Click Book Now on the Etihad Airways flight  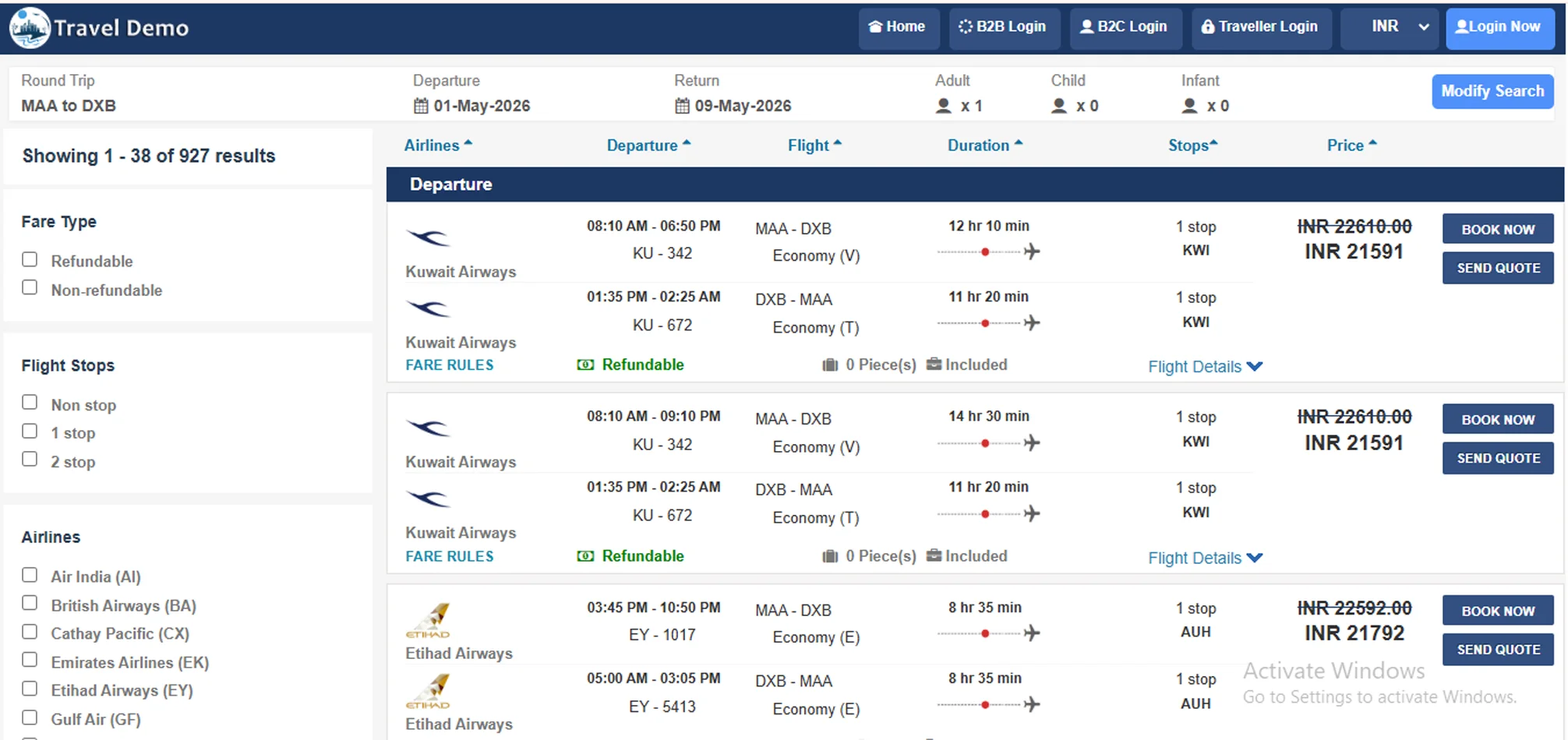(1497, 610)
